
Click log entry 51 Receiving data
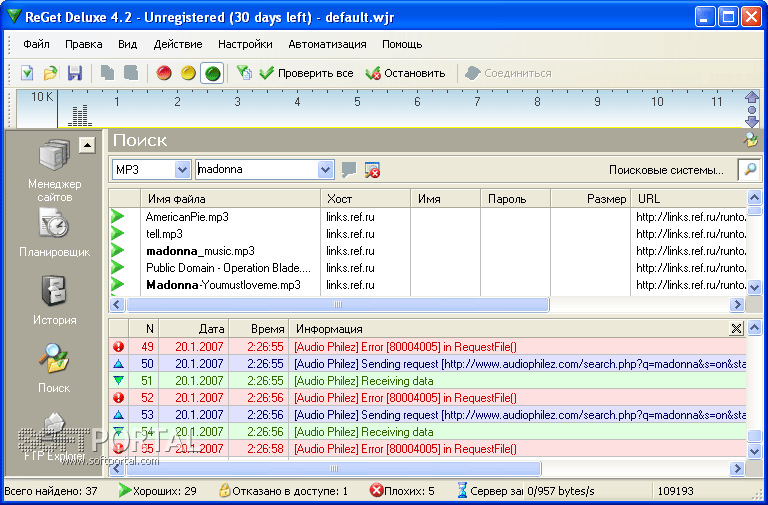coord(428,381)
